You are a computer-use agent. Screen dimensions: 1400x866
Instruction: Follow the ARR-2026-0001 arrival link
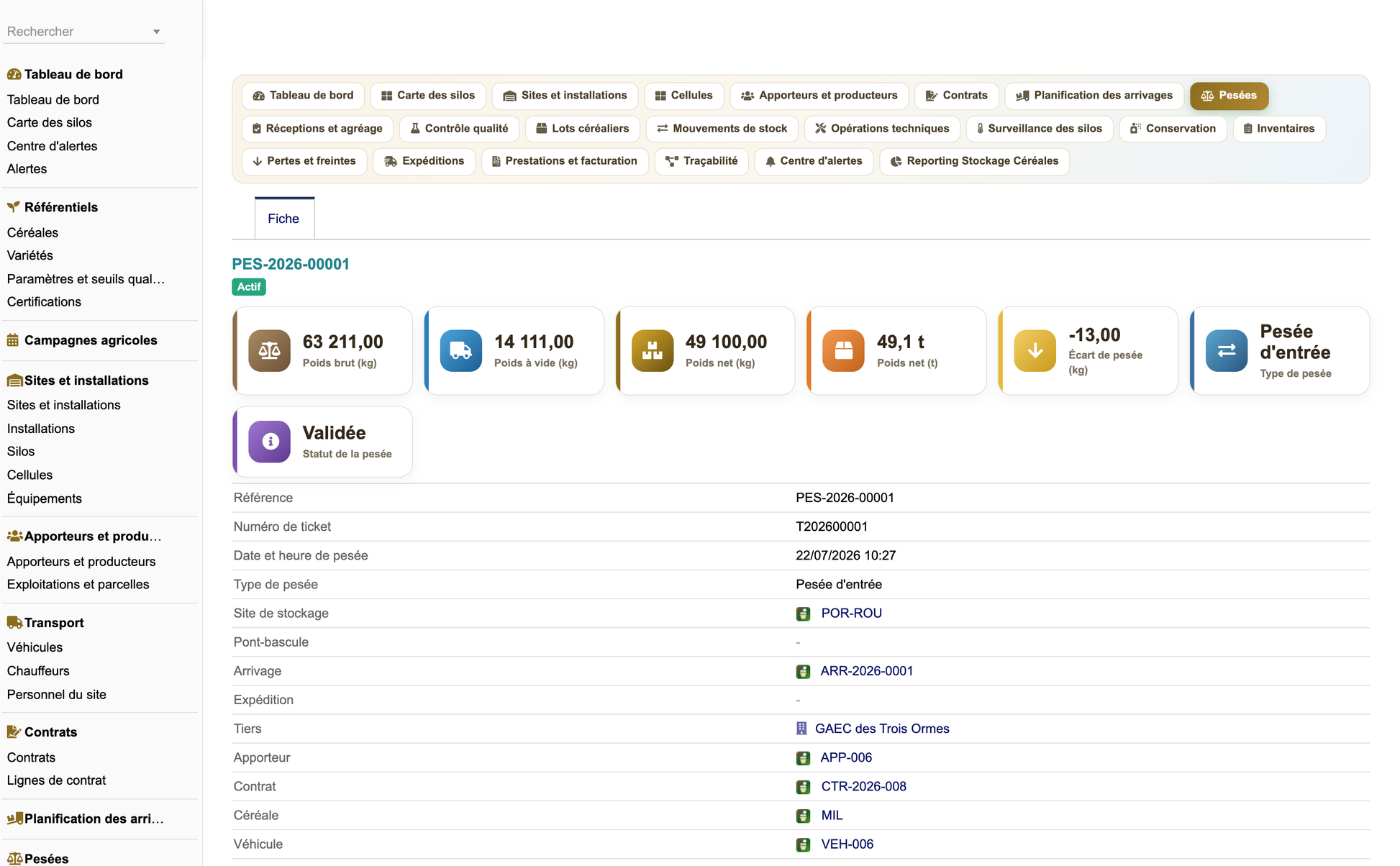click(x=866, y=671)
